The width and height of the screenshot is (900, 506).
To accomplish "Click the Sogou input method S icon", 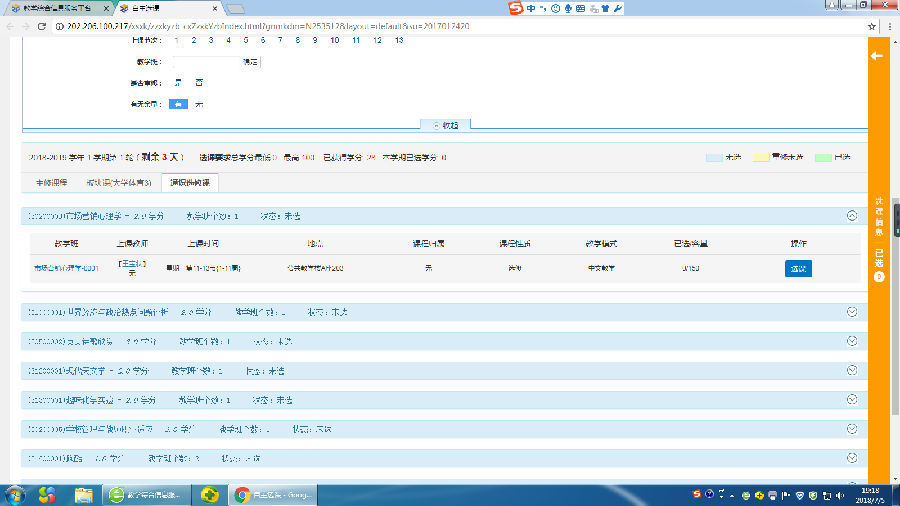I will 516,9.
